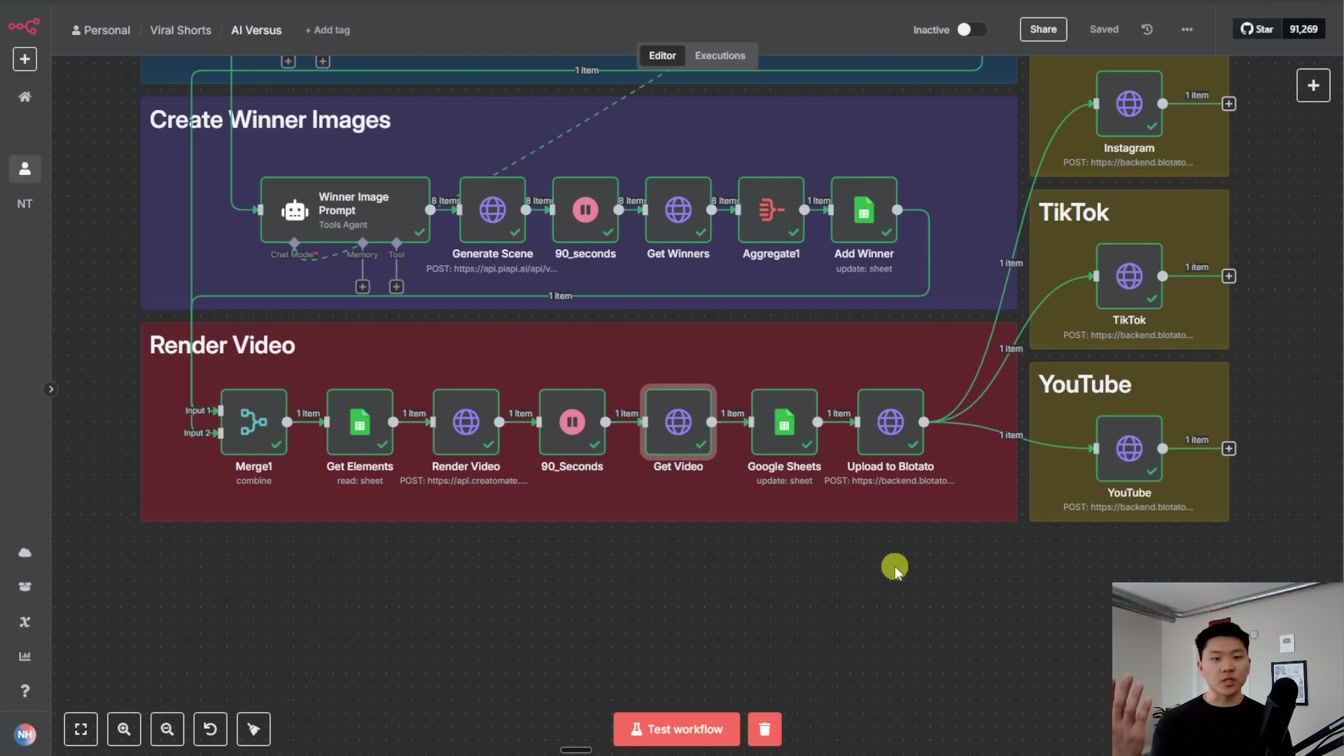The height and width of the screenshot is (756, 1344).
Task: Zoom in on the canvas
Action: point(124,729)
